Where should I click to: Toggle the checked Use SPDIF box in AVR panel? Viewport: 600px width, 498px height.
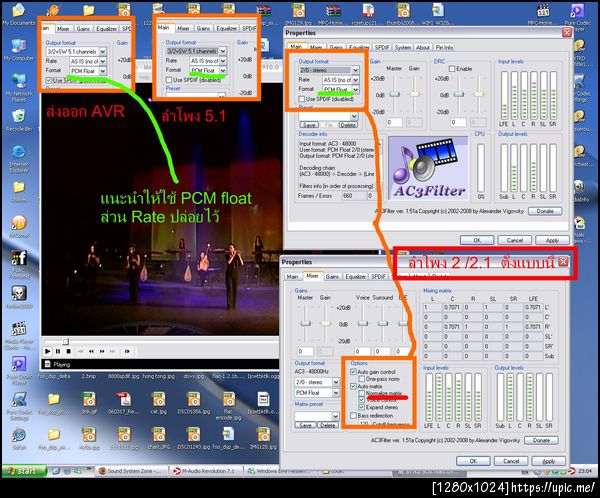[49, 80]
